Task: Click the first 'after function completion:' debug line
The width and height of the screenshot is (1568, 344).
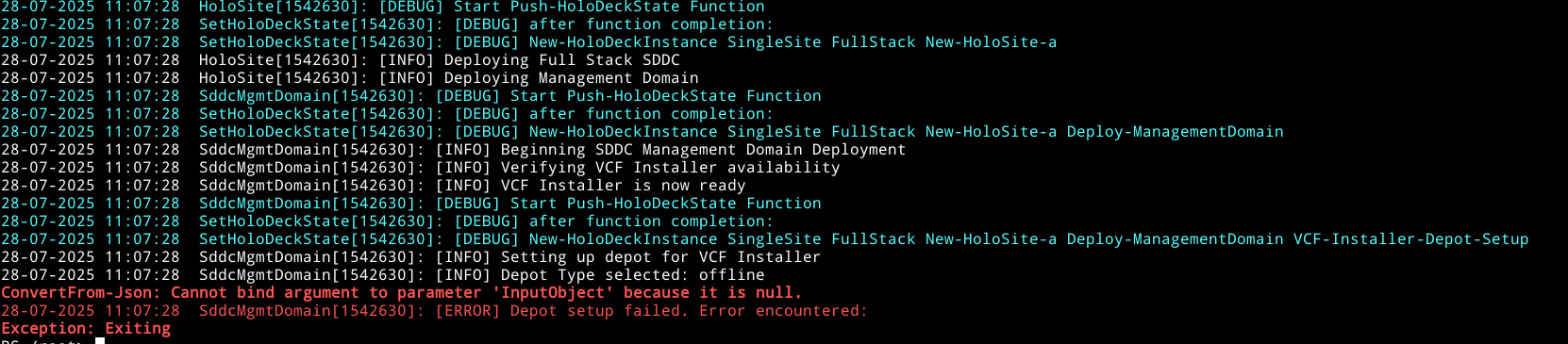Action: 387,25
